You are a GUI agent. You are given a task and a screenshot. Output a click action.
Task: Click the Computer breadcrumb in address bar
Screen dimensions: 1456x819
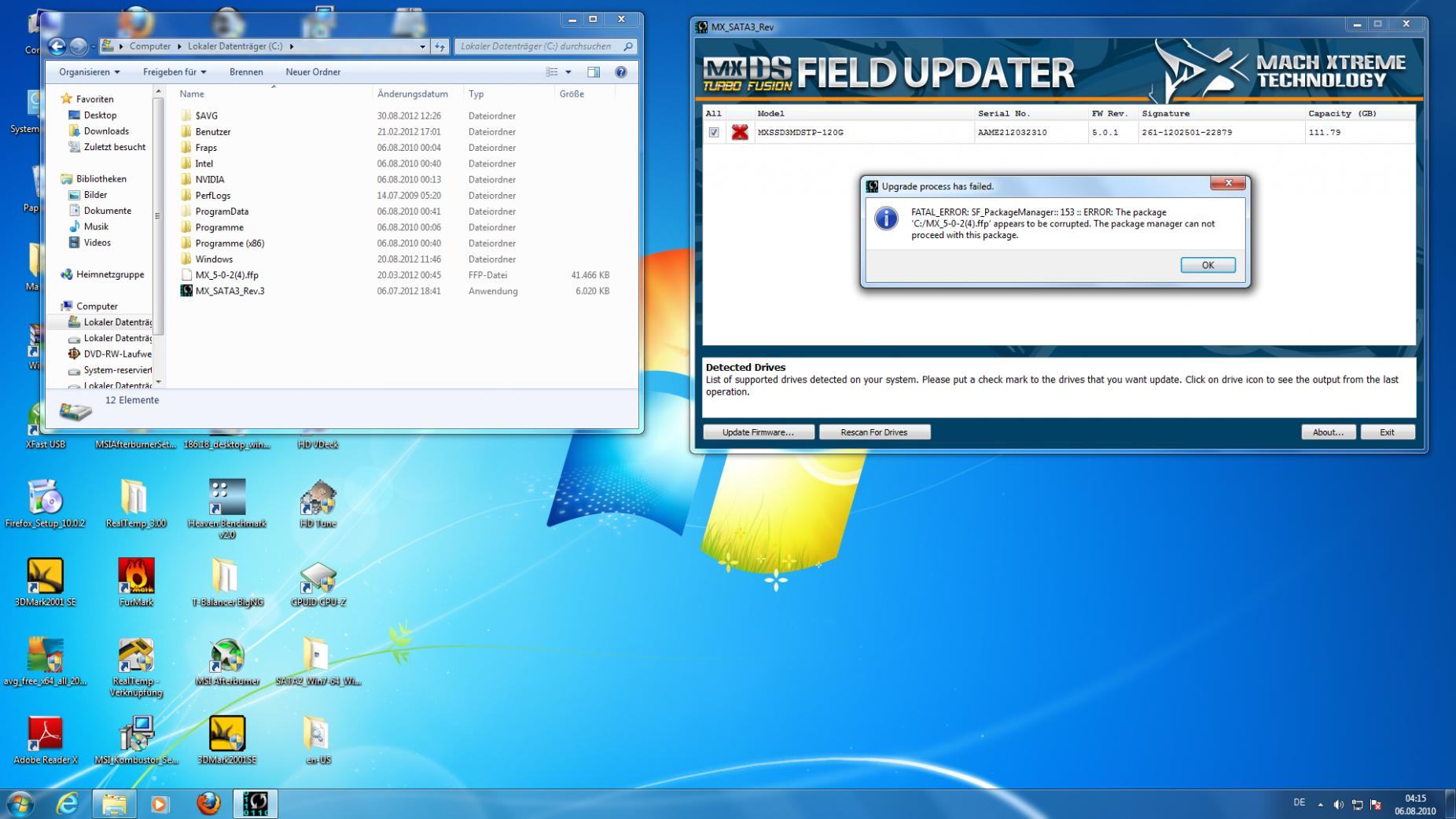[x=149, y=46]
